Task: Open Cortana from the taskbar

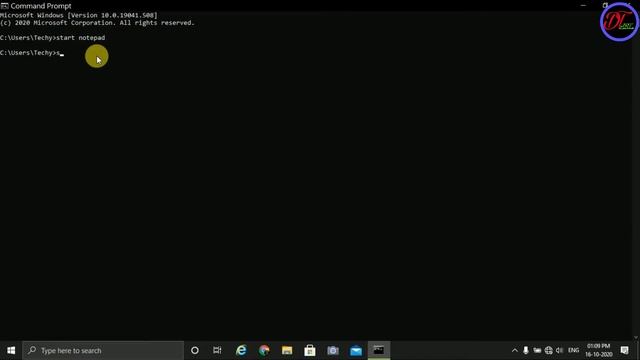Action: click(195, 350)
